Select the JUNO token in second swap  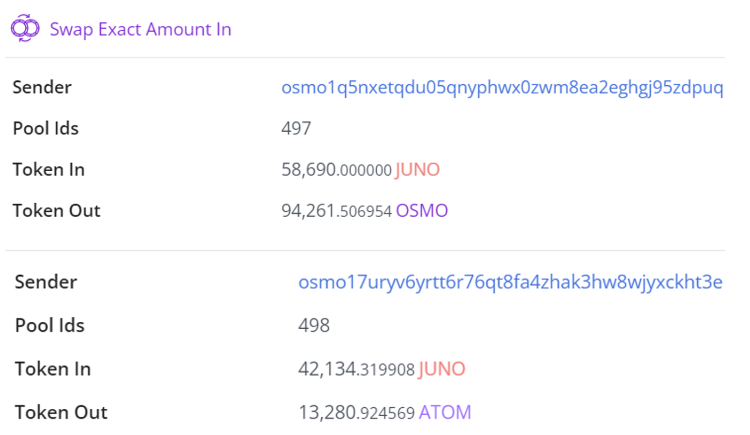[442, 369]
